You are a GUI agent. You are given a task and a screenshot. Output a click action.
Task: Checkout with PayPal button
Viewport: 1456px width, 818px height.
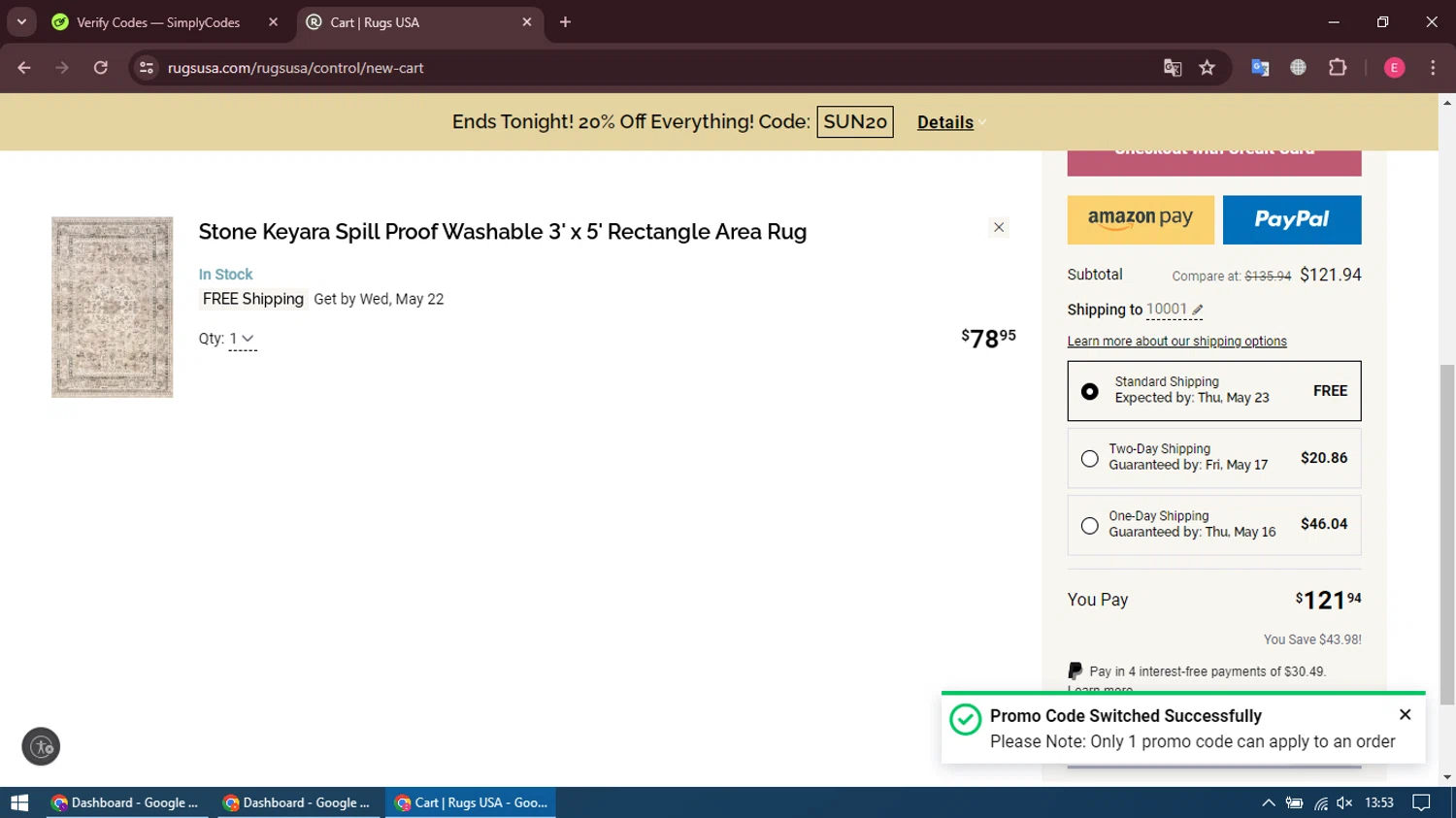1292,219
